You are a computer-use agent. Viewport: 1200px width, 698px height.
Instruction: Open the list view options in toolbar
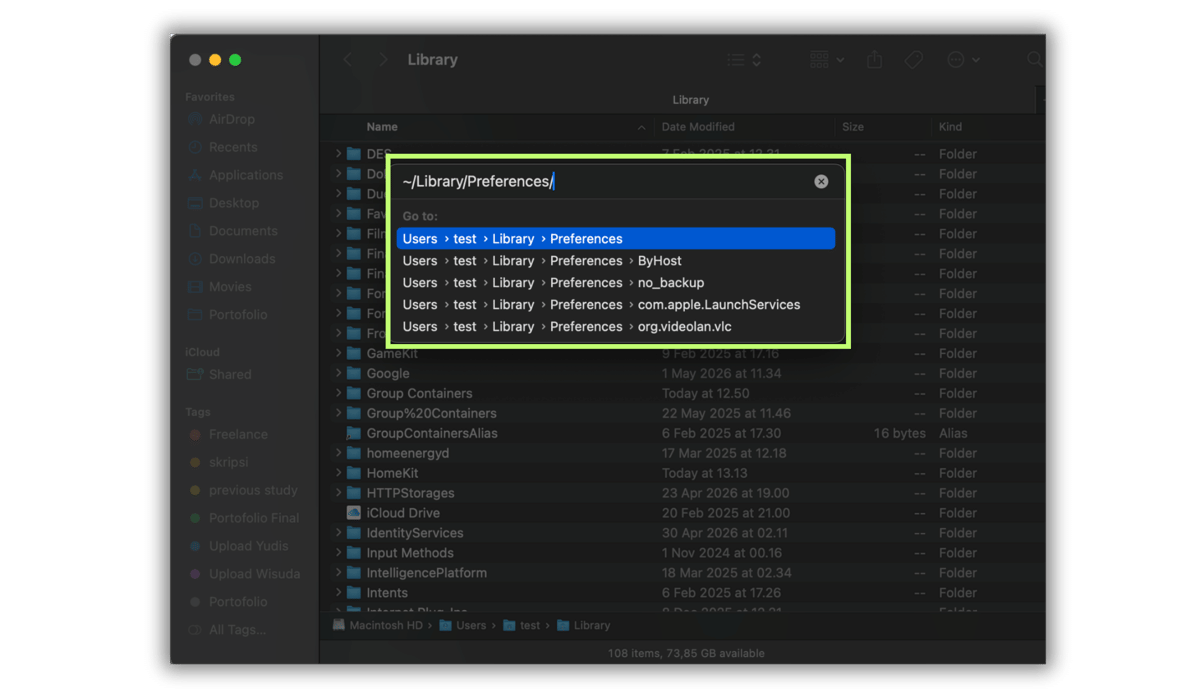click(744, 60)
